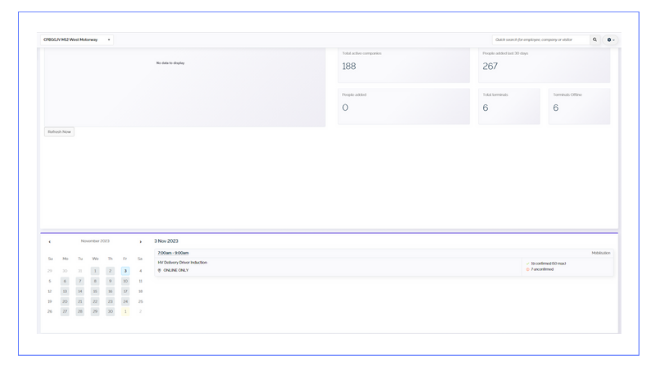The height and width of the screenshot is (373, 654).
Task: Select 20 in the November calendar
Action: 65,301
